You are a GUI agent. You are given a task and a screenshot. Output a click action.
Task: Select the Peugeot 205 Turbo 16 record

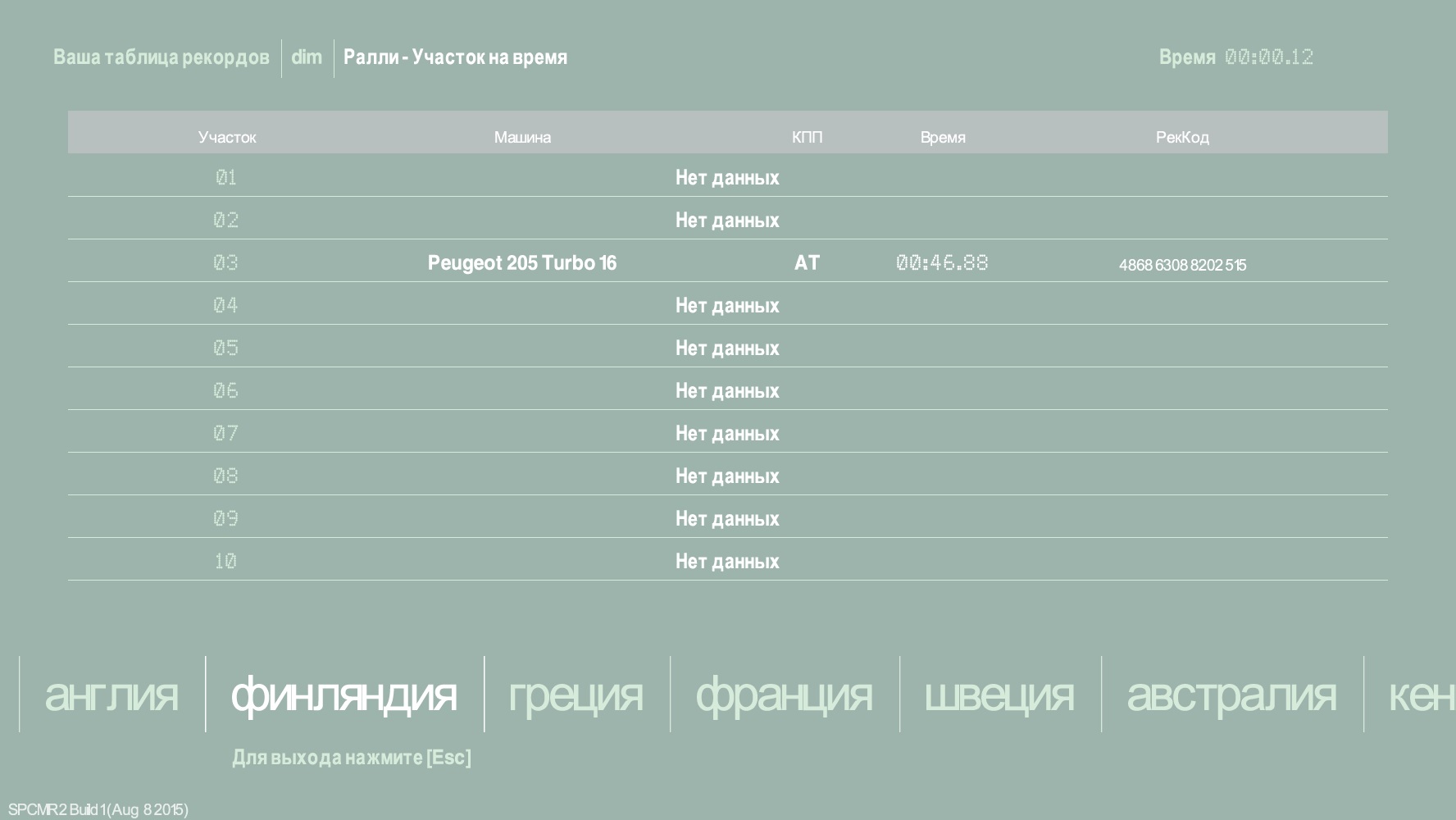click(x=522, y=262)
